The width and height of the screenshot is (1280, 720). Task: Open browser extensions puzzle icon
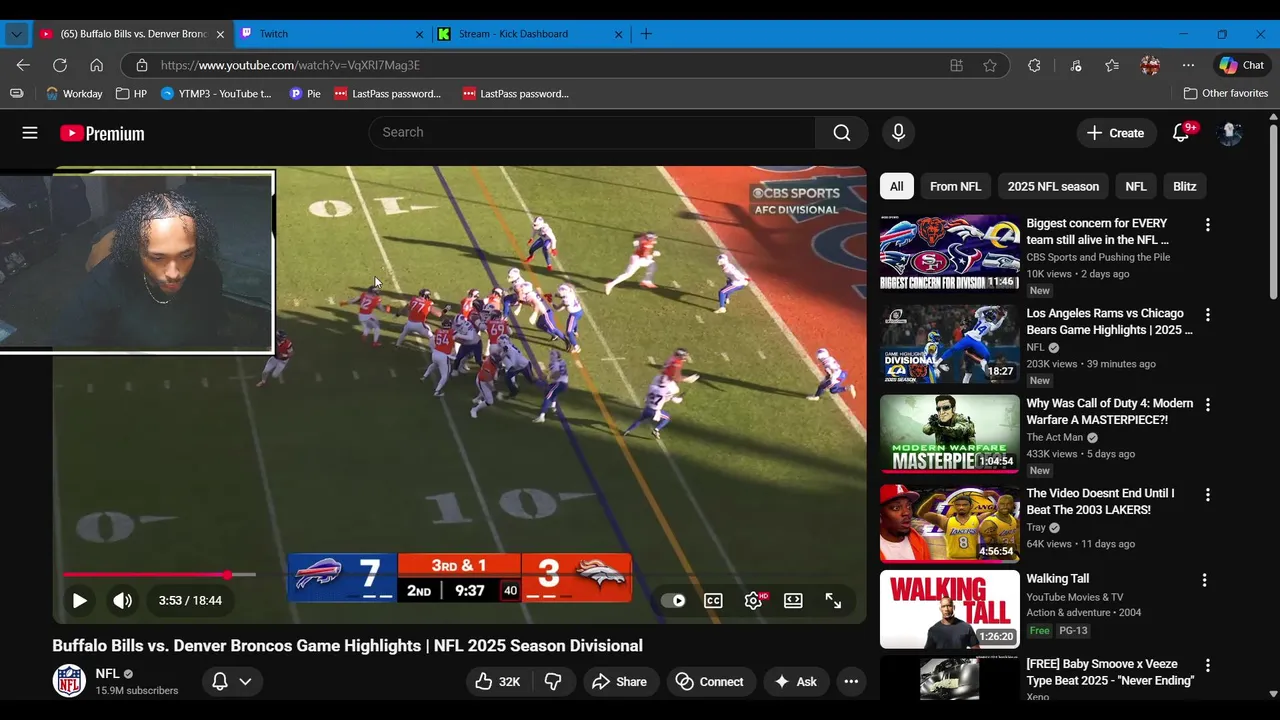1034,65
